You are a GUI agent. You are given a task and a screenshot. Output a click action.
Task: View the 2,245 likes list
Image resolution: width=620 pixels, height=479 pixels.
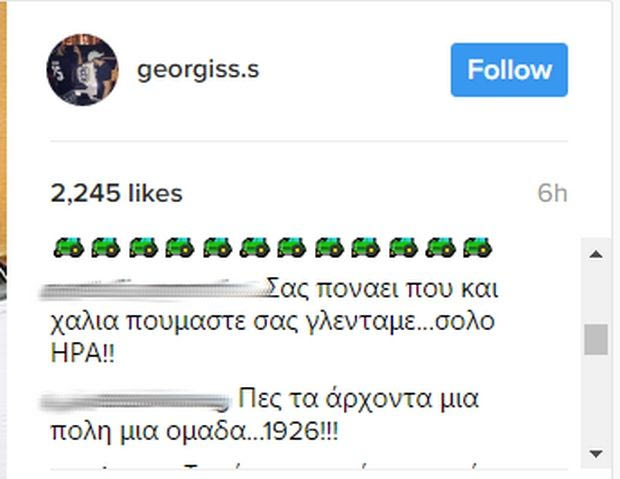(x=115, y=193)
